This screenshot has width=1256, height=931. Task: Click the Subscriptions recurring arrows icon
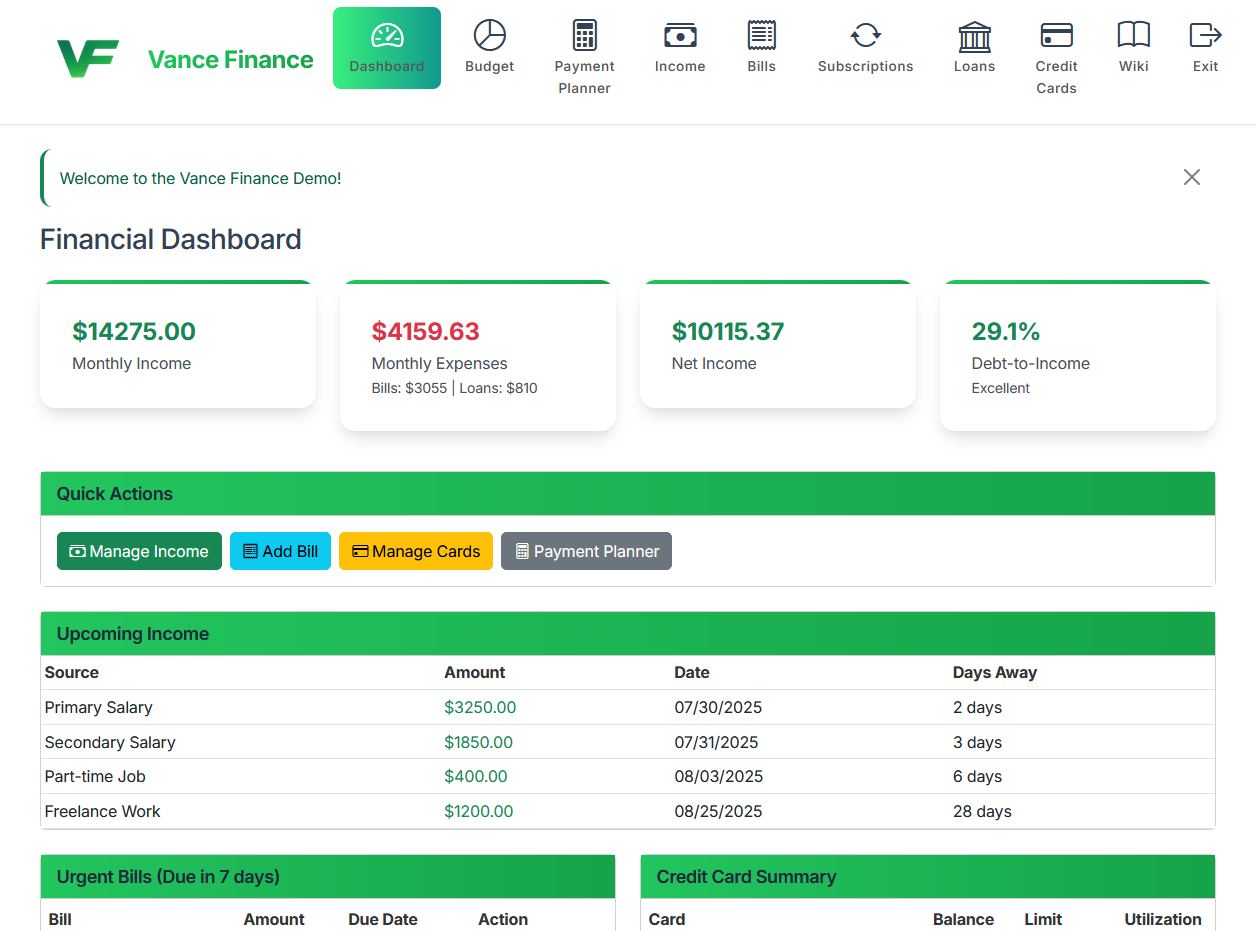[865, 33]
